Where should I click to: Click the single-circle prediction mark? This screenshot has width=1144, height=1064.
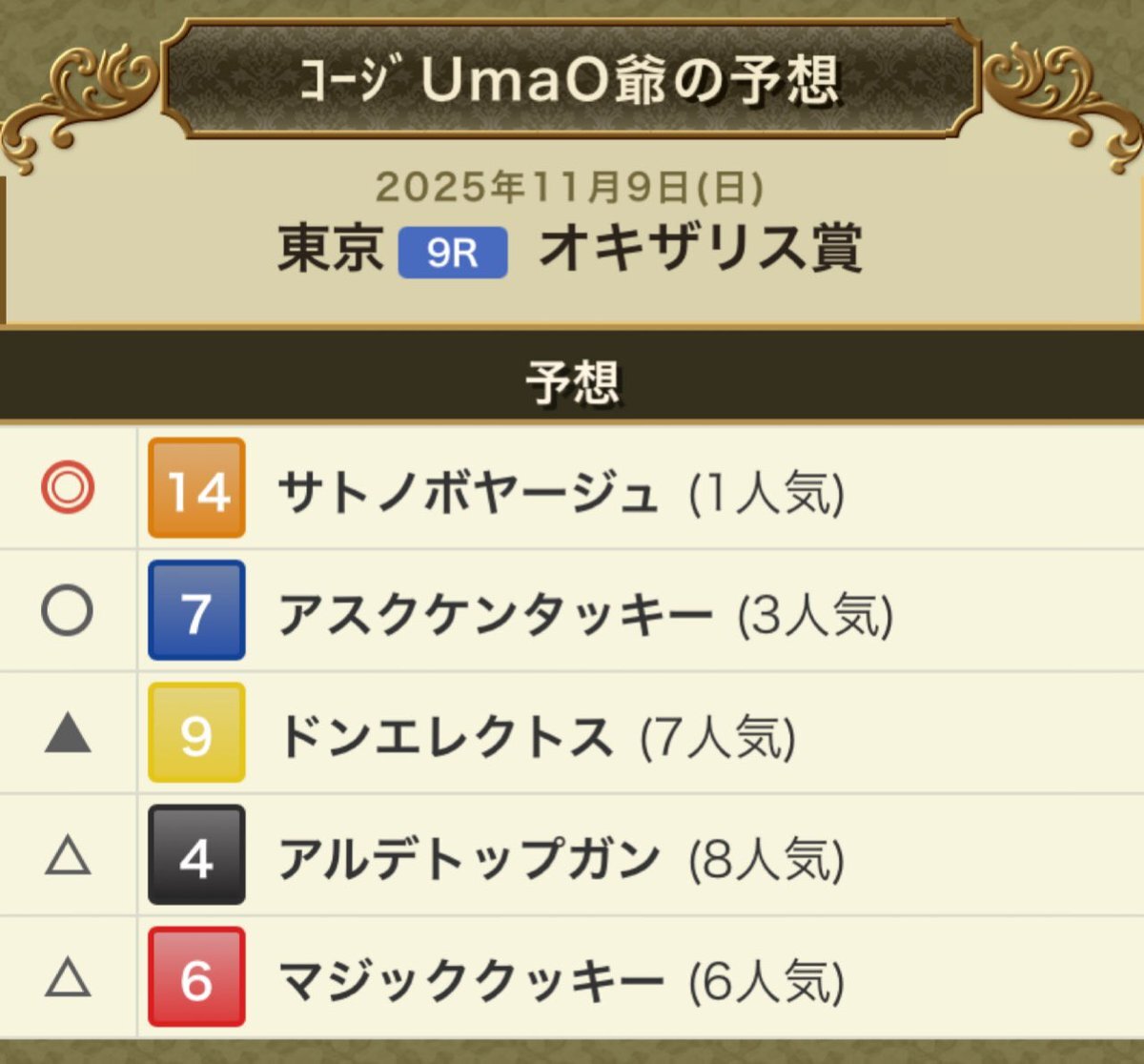pyautogui.click(x=68, y=610)
